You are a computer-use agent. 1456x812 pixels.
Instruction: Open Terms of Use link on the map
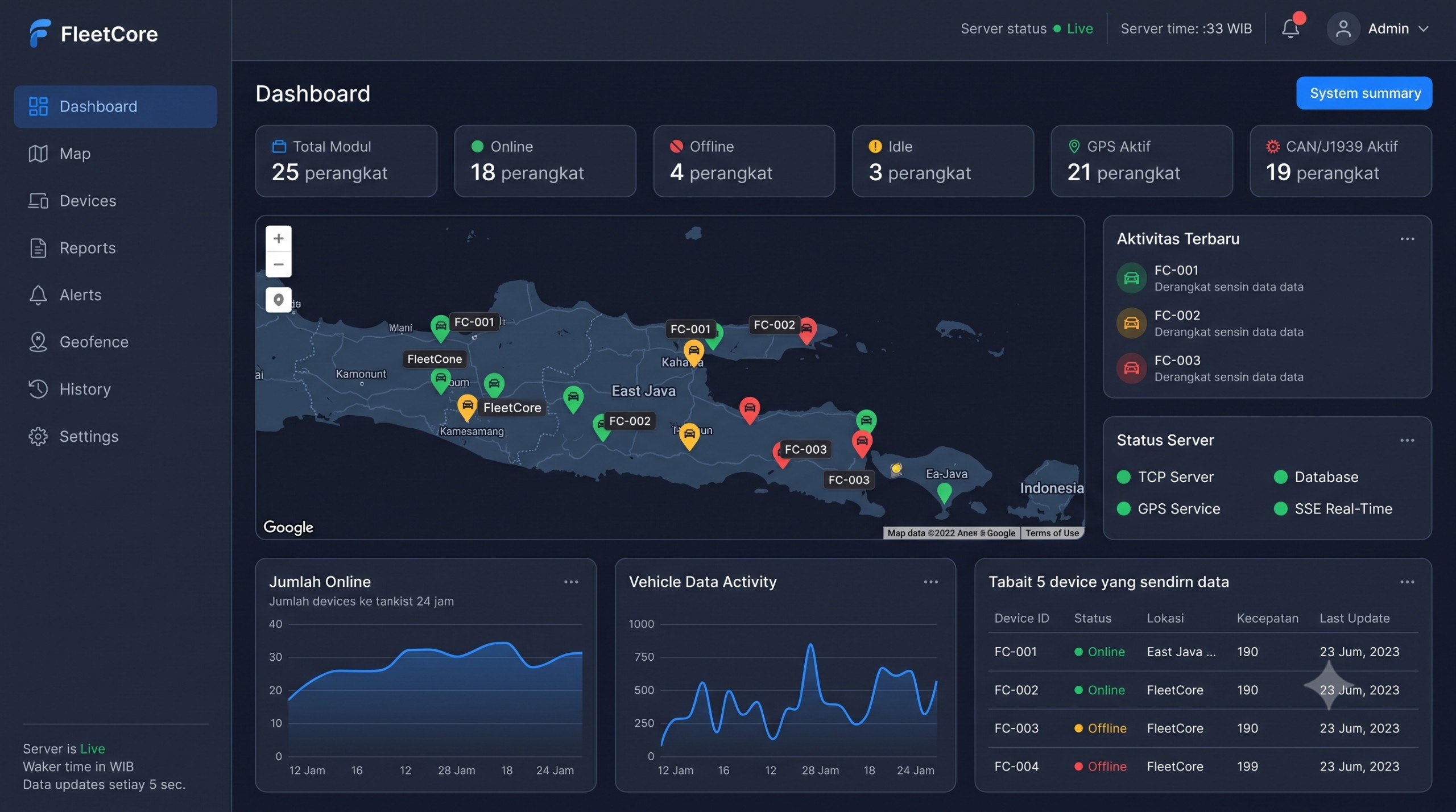pos(1052,533)
